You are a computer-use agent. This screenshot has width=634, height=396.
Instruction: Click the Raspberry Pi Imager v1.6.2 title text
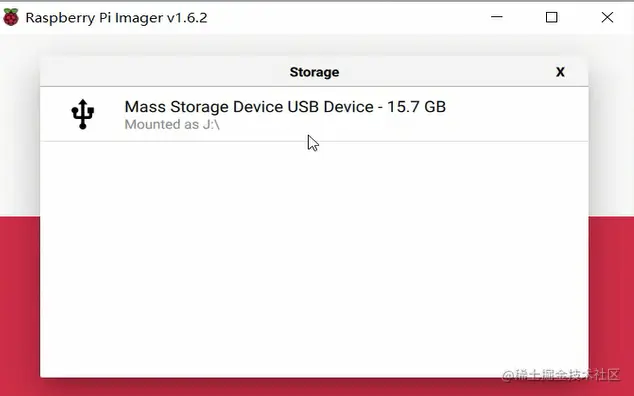click(116, 18)
